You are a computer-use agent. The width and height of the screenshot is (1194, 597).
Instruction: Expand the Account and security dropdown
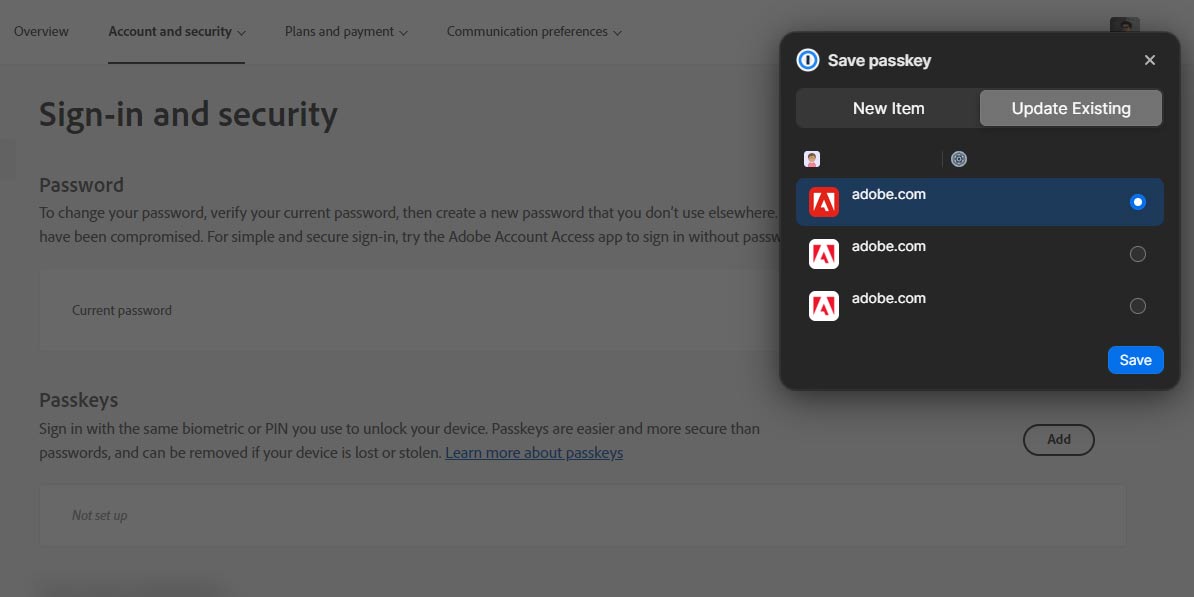tap(176, 31)
